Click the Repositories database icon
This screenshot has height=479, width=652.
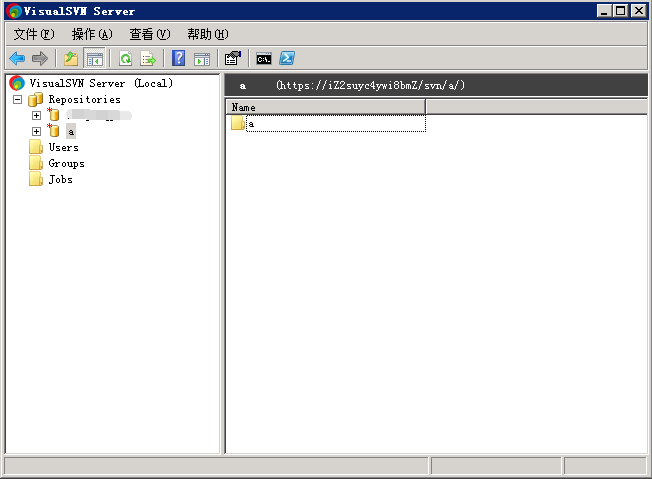[36, 100]
